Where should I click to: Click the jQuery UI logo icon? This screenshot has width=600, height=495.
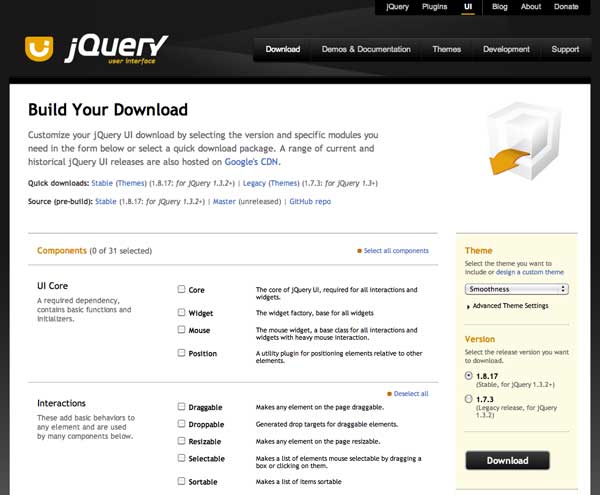click(x=39, y=49)
